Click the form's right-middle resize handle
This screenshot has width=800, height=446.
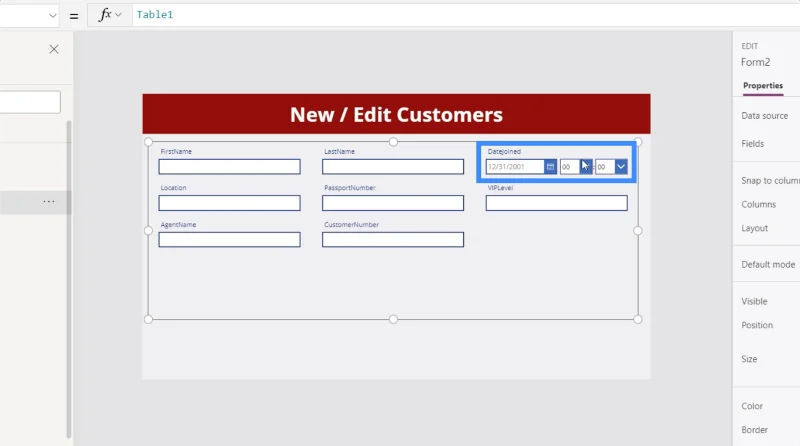point(638,231)
